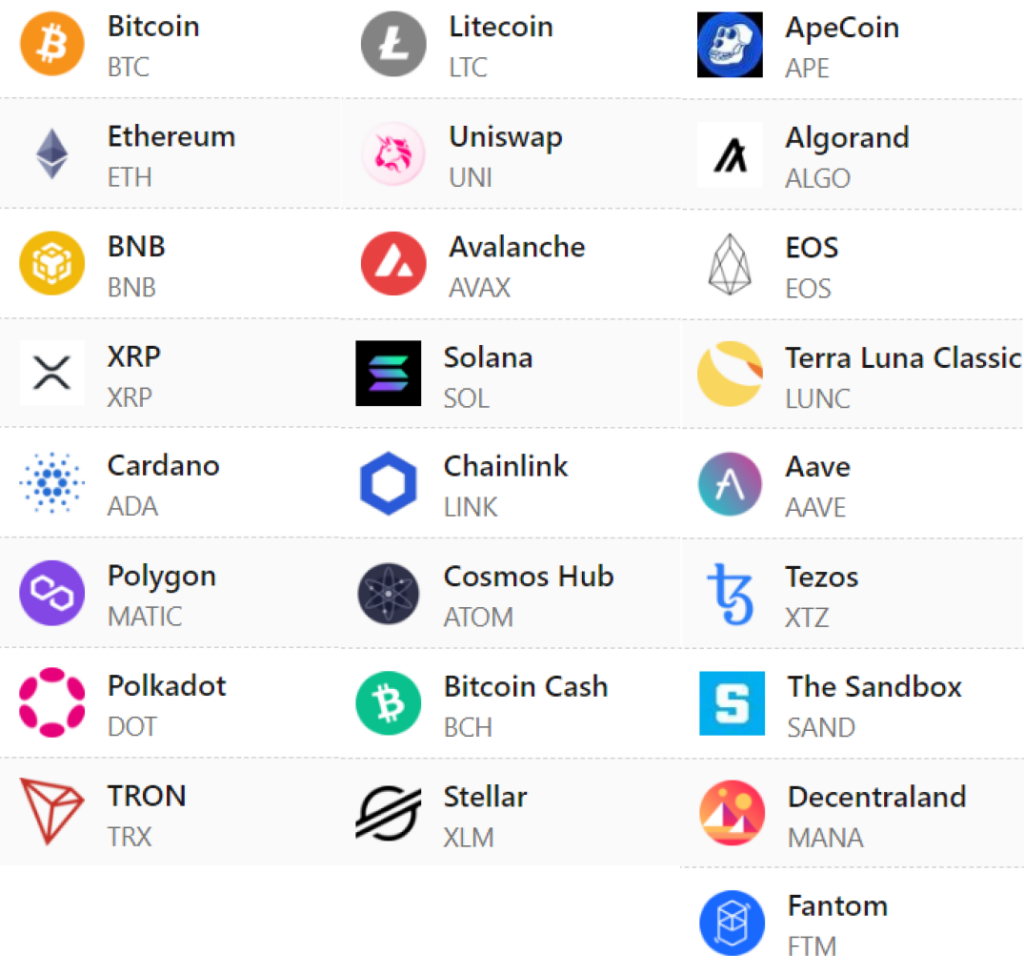This screenshot has height=974, width=1024.
Task: Select the Stellar rocket-stripe icon
Action: click(x=388, y=814)
